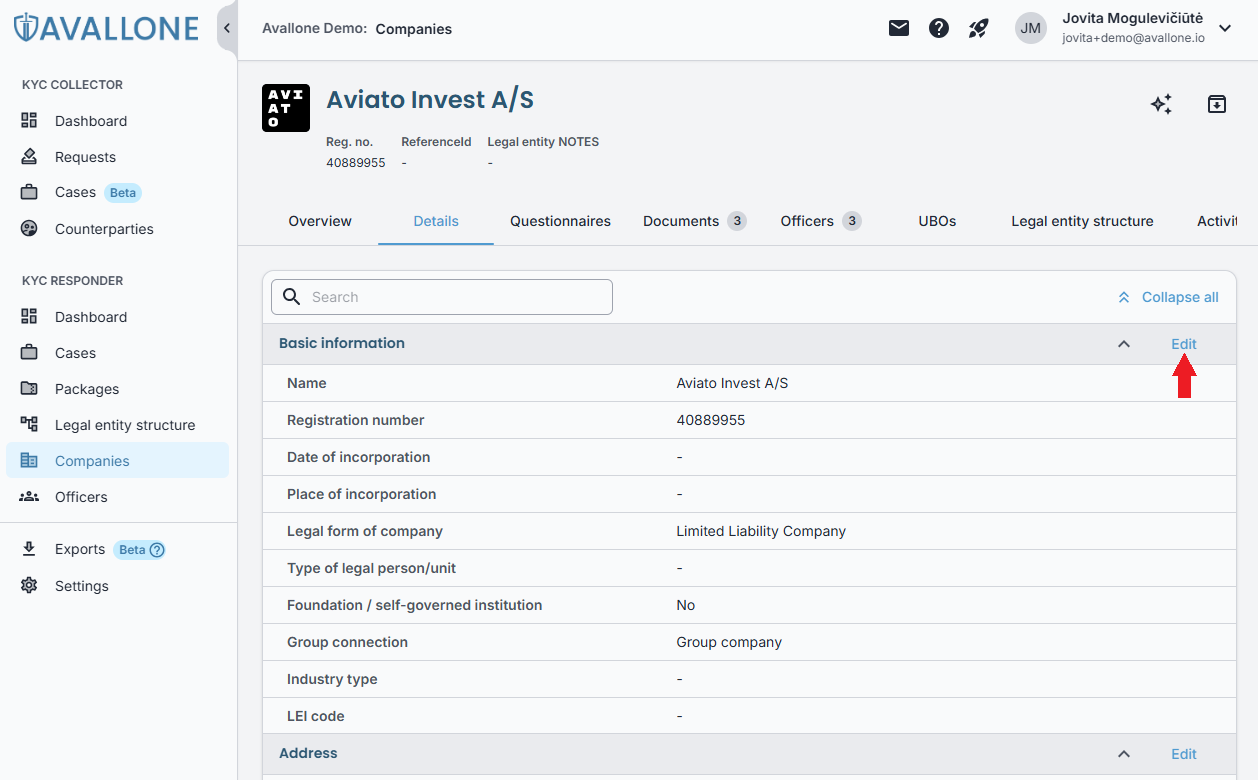Click the Beta badge next to Cases
Screen dimensions: 1258x780
point(123,192)
